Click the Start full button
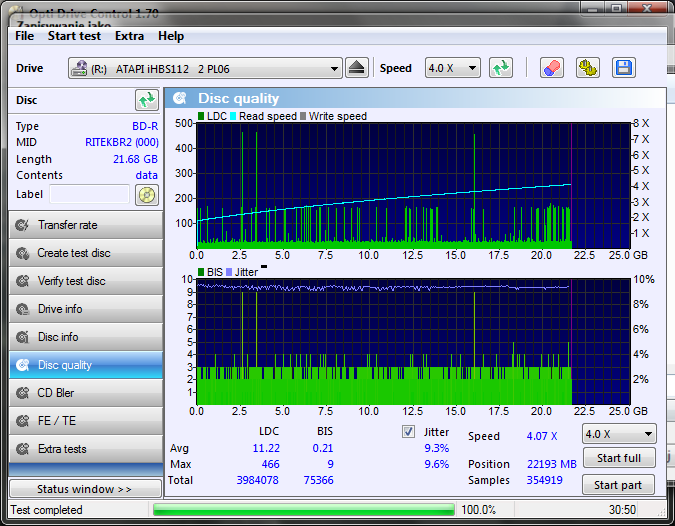 pyautogui.click(x=619, y=458)
